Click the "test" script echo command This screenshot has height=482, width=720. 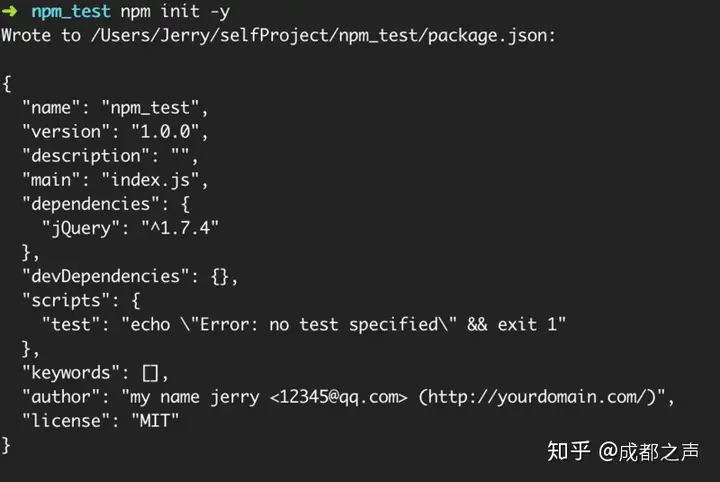[x=343, y=325]
